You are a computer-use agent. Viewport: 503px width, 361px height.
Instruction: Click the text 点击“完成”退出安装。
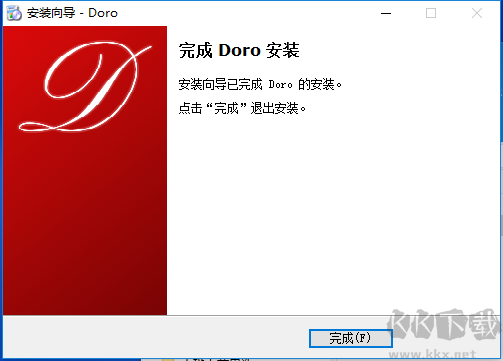242,108
